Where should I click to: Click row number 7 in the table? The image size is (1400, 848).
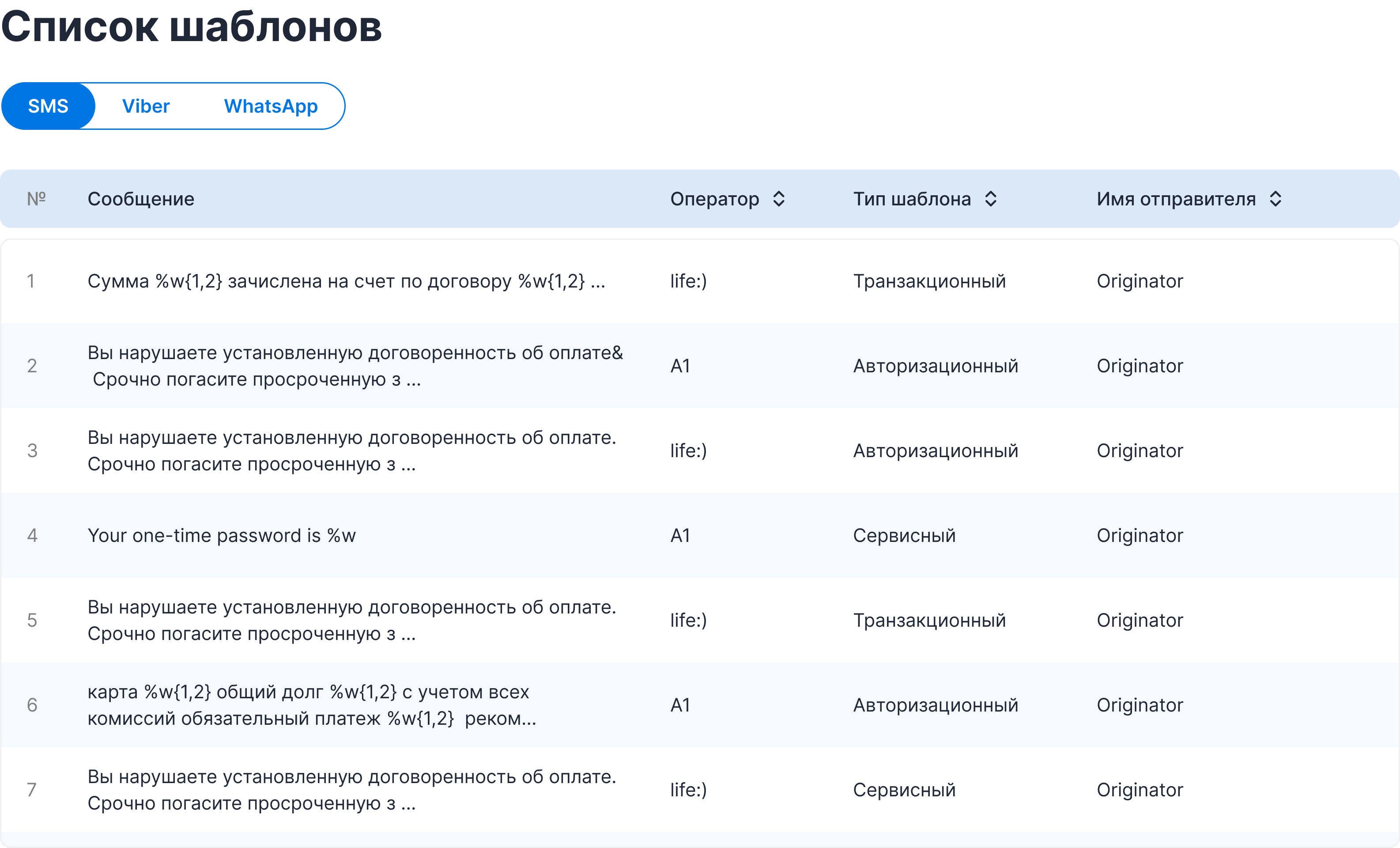(x=32, y=789)
